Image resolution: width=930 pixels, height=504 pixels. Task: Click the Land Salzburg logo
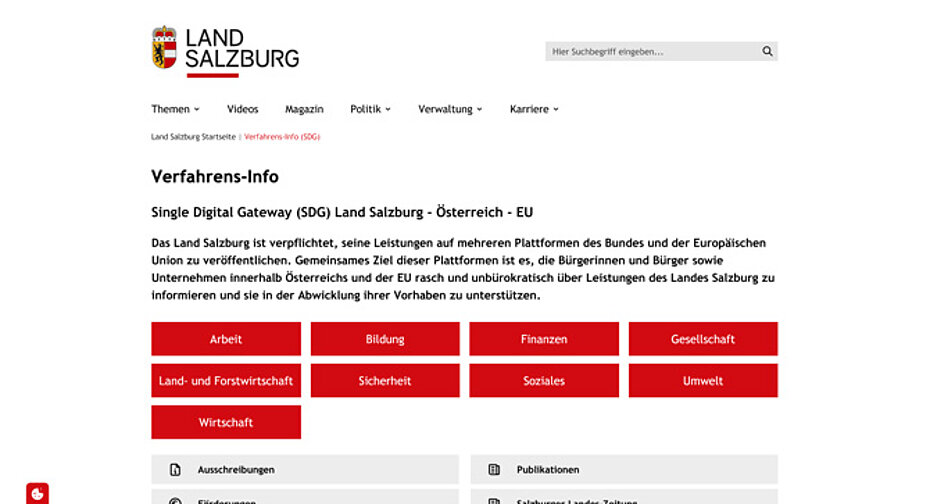coord(225,50)
